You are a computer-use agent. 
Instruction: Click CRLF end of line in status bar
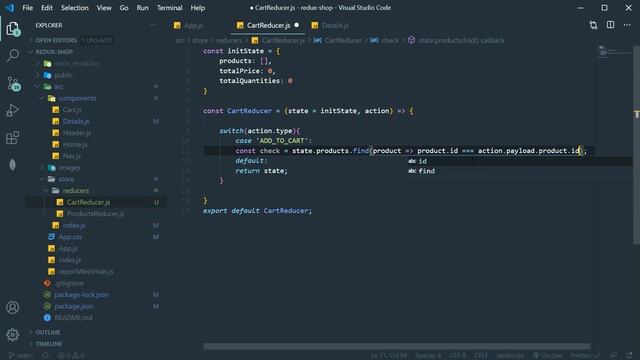(x=481, y=356)
